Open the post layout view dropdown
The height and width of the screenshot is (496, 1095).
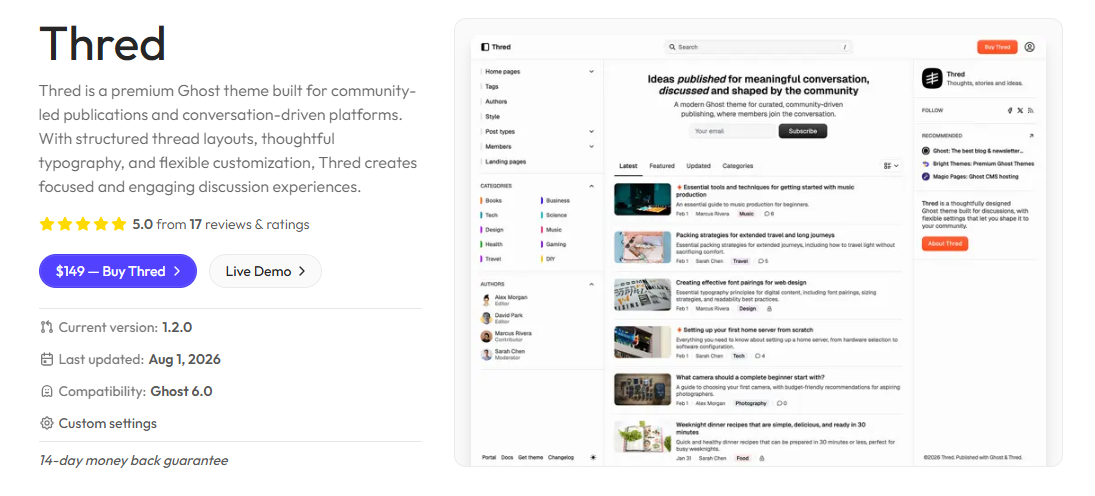coord(890,166)
